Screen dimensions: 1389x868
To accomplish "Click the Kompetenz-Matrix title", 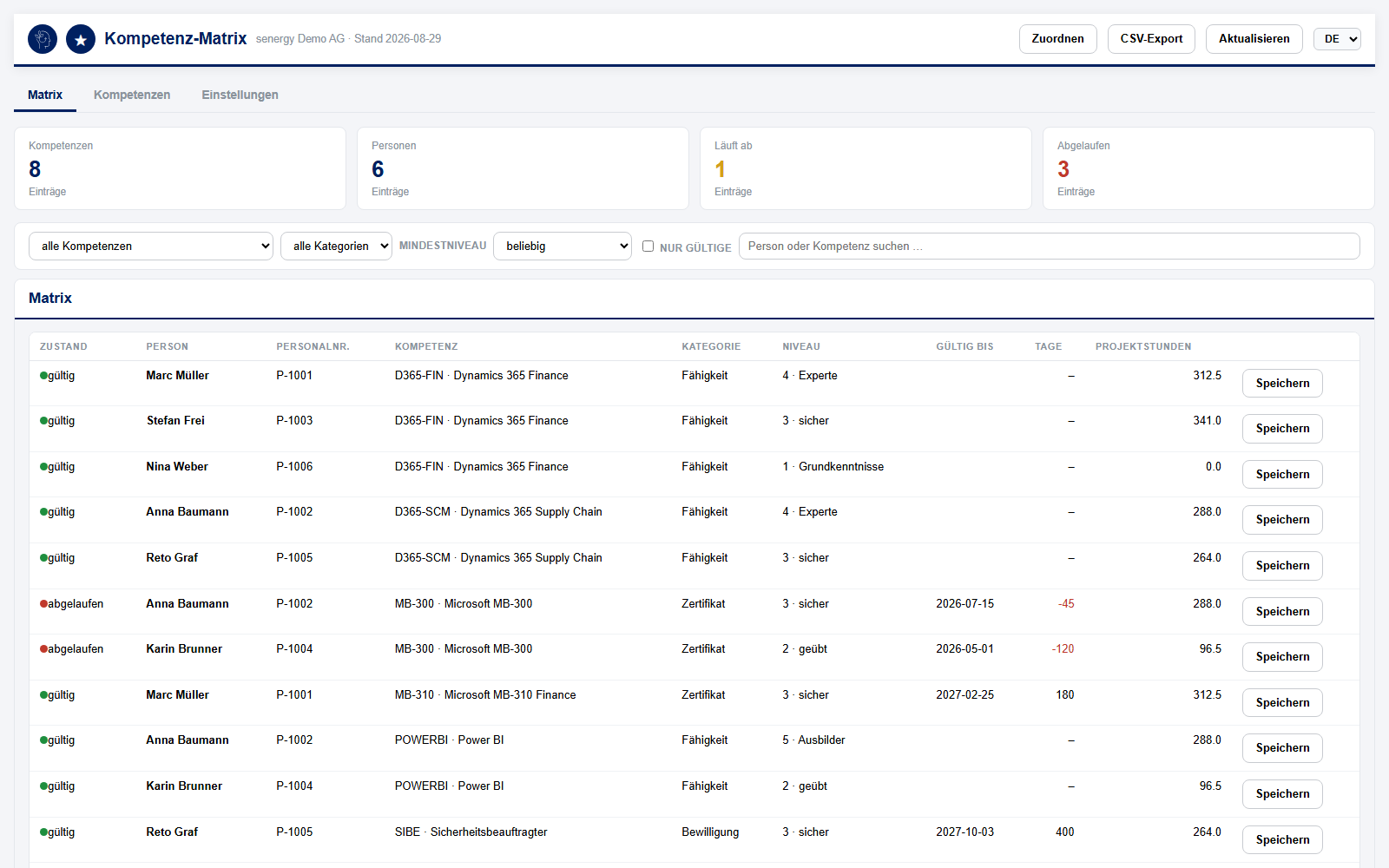I will pos(175,38).
